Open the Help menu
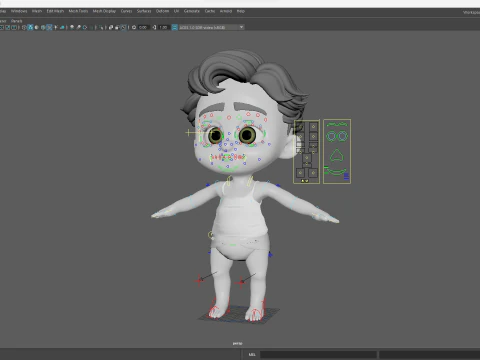 pyautogui.click(x=241, y=11)
